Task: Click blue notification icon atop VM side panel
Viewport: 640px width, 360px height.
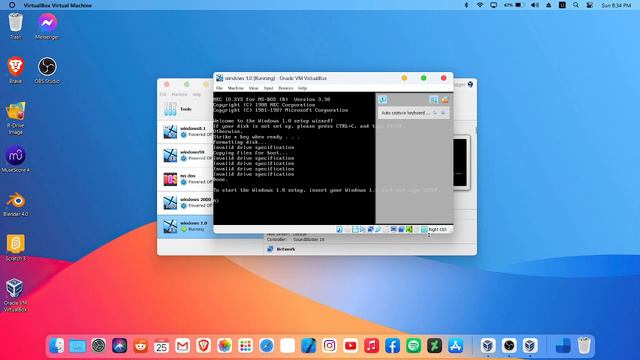Action: click(382, 100)
